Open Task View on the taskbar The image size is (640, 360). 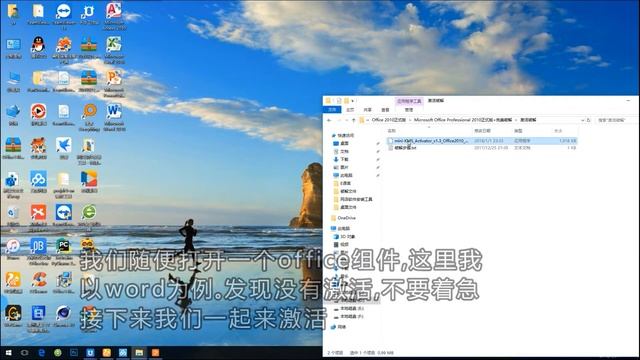24,353
